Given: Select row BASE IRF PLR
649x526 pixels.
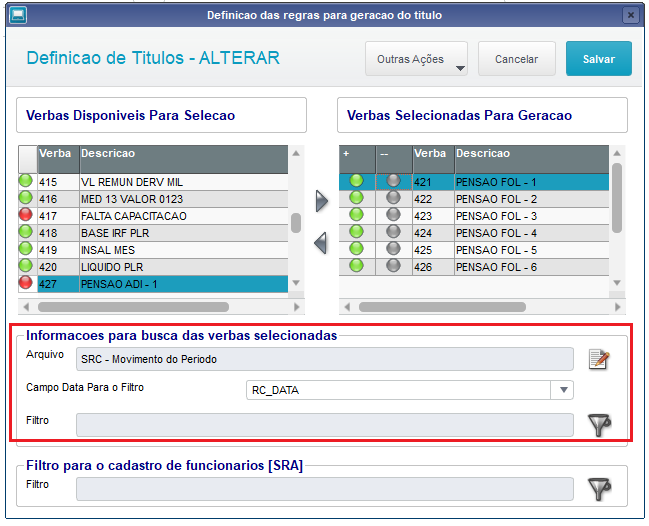Looking at the screenshot, I should [x=153, y=233].
